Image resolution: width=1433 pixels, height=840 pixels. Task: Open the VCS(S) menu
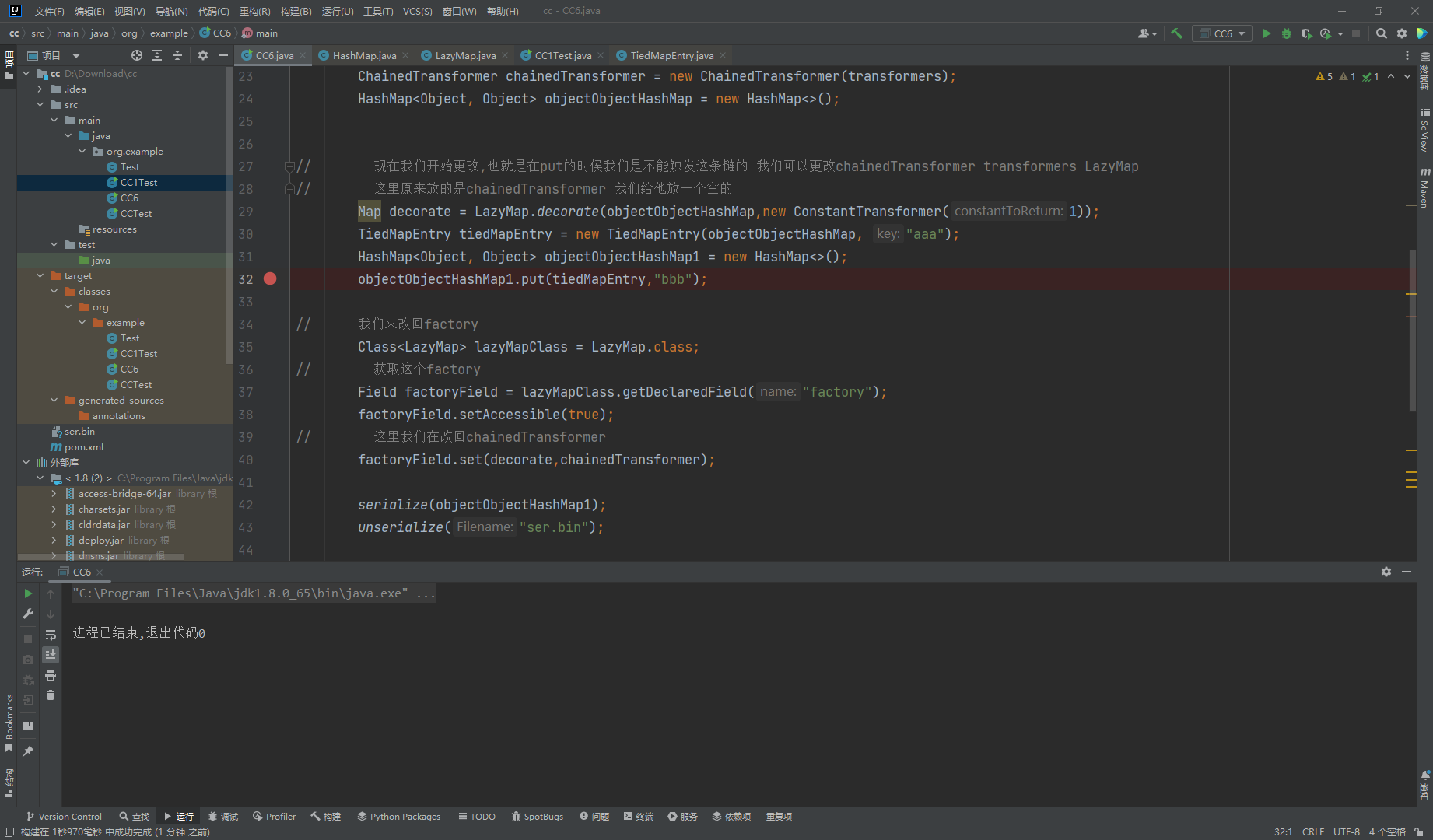tap(417, 11)
